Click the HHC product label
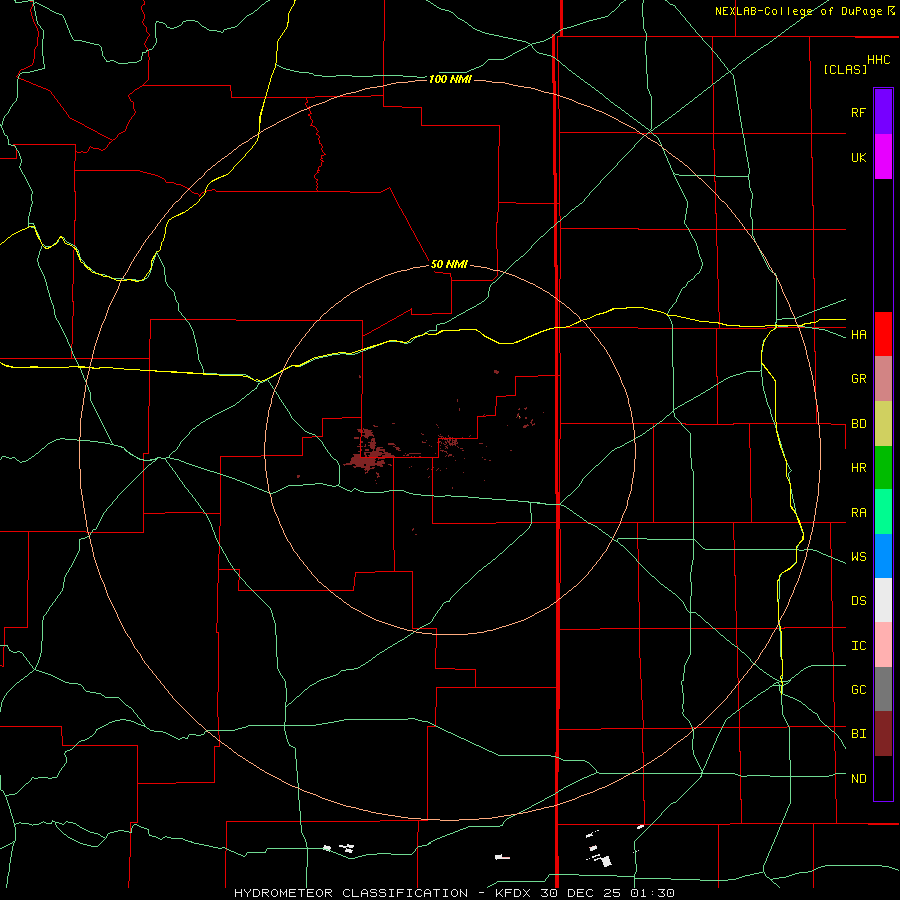Image resolution: width=900 pixels, height=900 pixels. 879,60
